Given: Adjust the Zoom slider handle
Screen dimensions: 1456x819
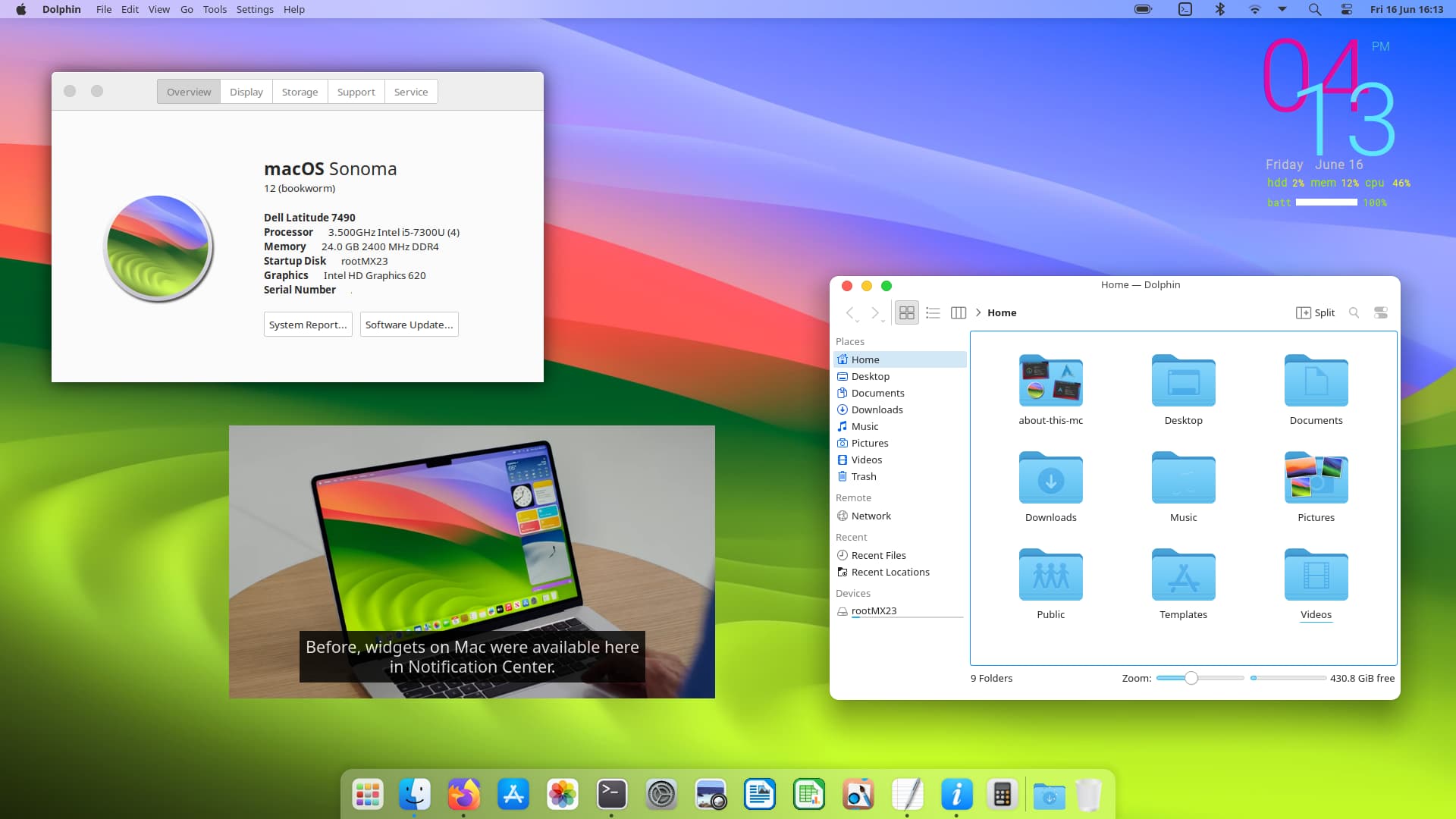Looking at the screenshot, I should click(1191, 678).
